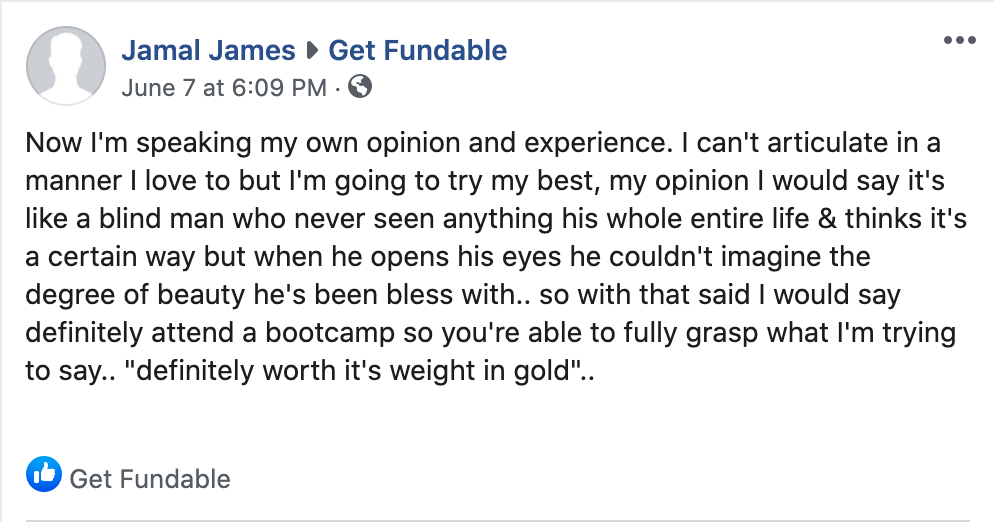Click the blue thumbs-up like reaction icon
This screenshot has height=522, width=994.
pos(44,474)
